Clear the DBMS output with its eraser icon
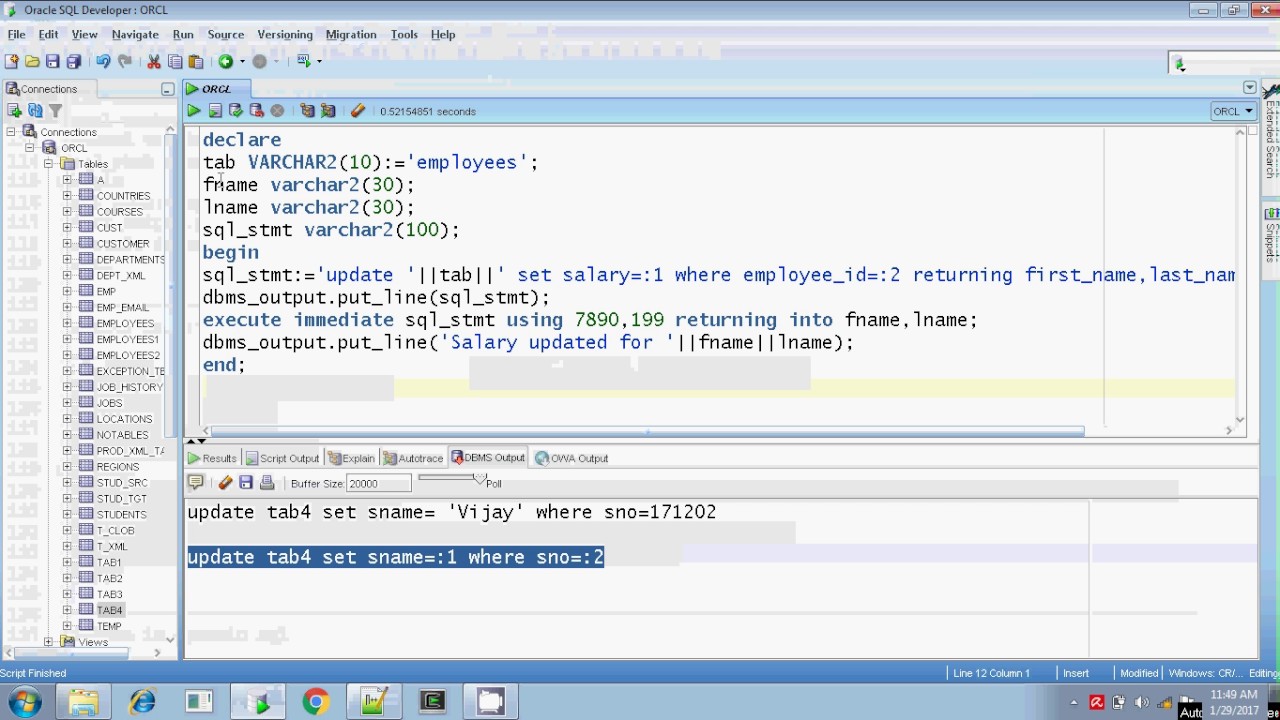This screenshot has height=720, width=1280. [225, 483]
